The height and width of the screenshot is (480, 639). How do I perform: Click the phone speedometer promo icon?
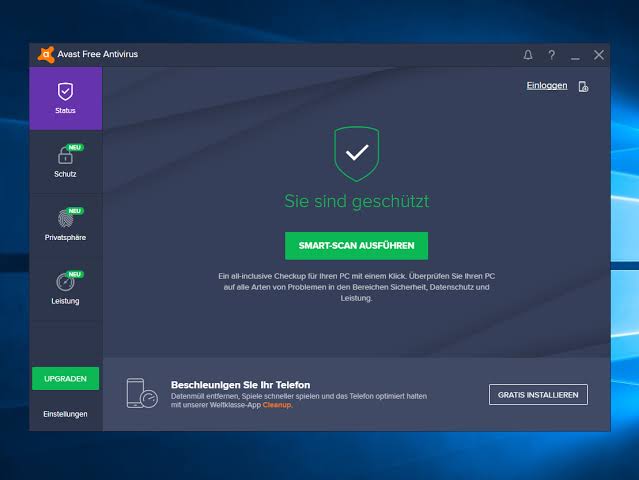tap(142, 393)
